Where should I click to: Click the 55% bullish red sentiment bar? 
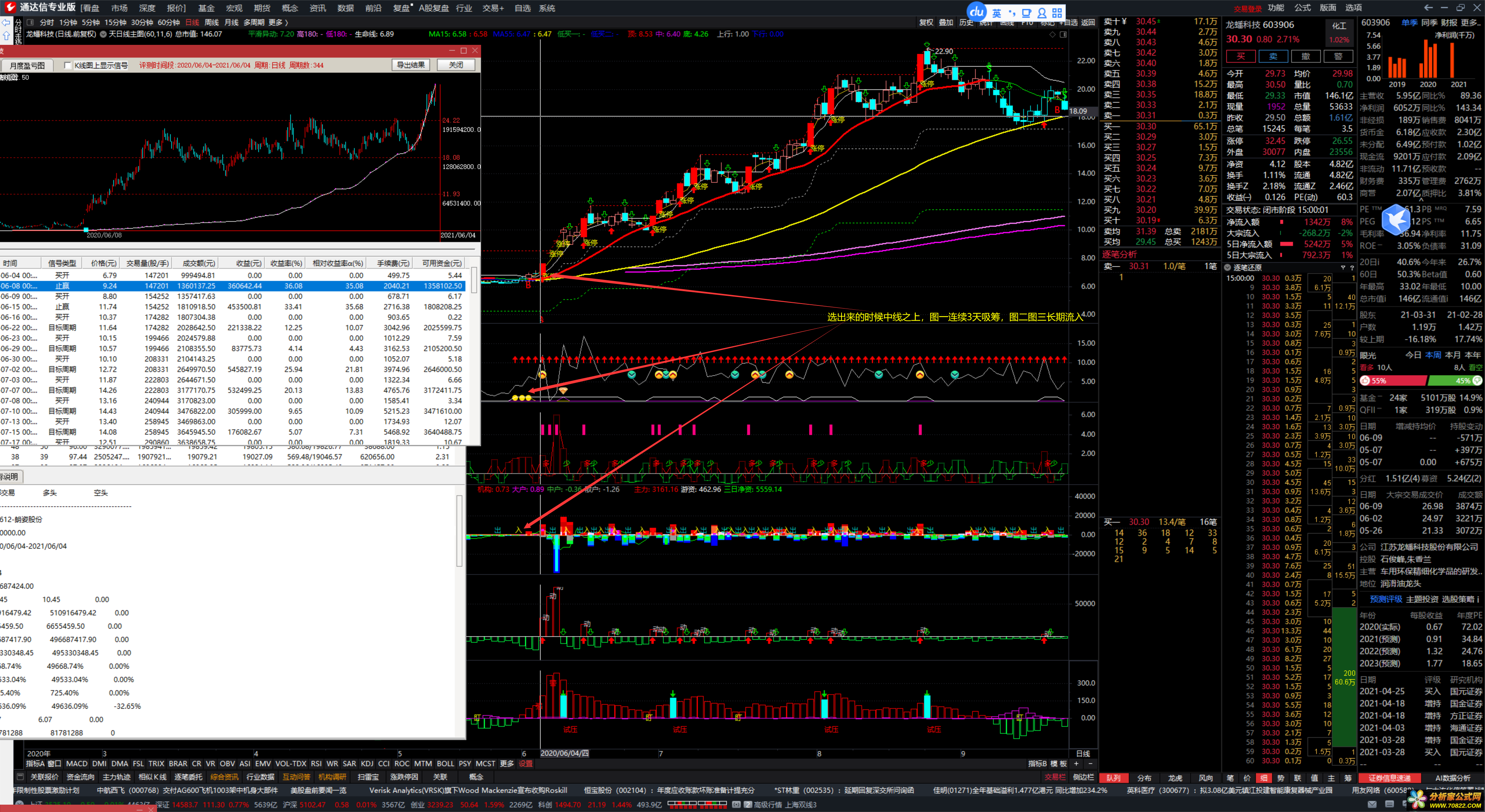[1393, 381]
